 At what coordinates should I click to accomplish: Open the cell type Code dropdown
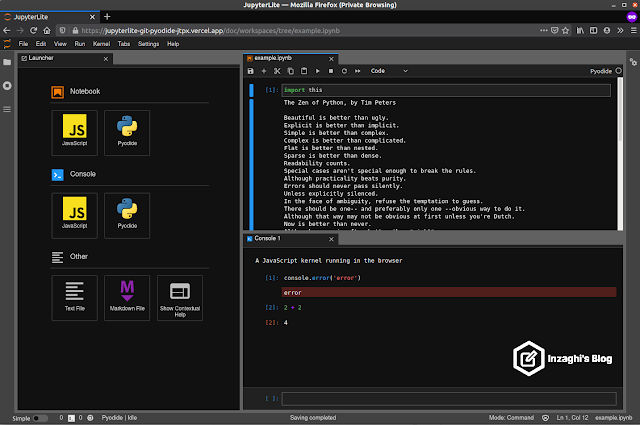click(x=389, y=71)
